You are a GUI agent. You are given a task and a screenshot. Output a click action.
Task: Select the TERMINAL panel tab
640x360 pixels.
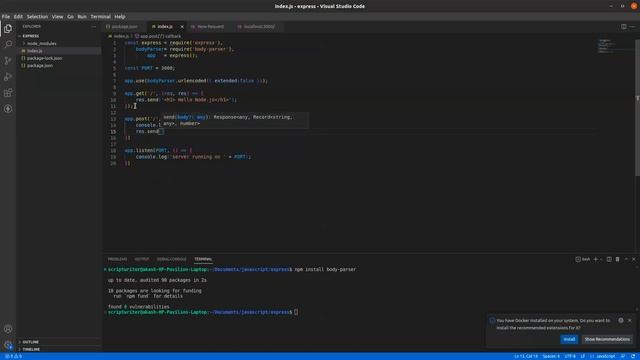point(203,259)
